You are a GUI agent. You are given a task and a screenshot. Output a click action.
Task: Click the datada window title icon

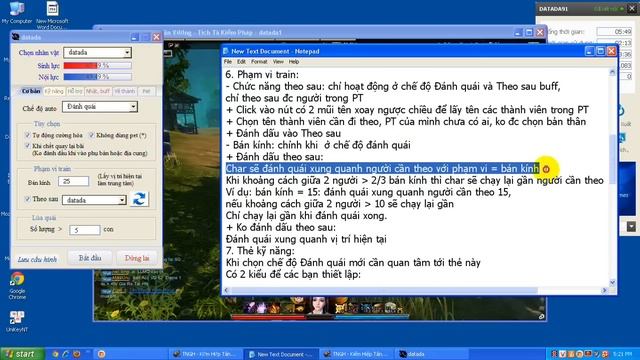(16, 37)
